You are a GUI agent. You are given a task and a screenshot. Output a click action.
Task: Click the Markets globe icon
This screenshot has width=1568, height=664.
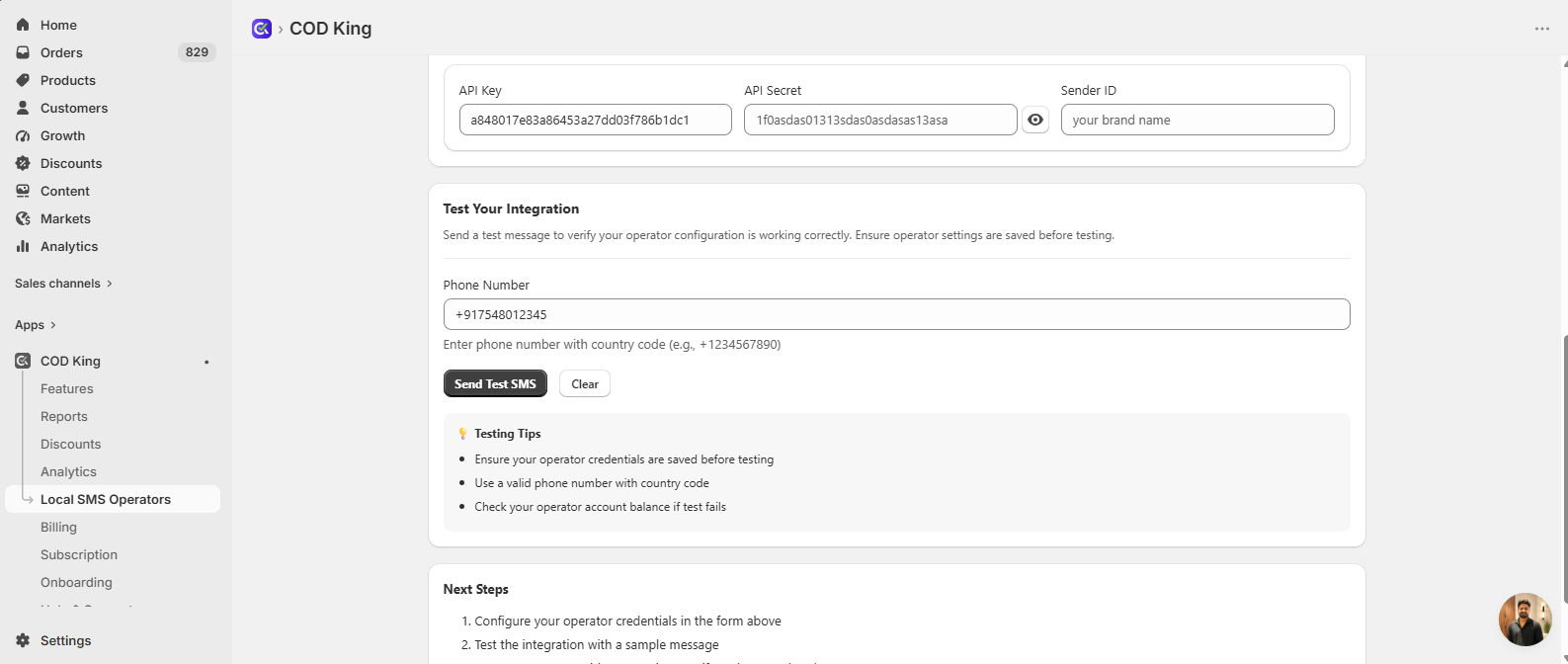click(23, 218)
